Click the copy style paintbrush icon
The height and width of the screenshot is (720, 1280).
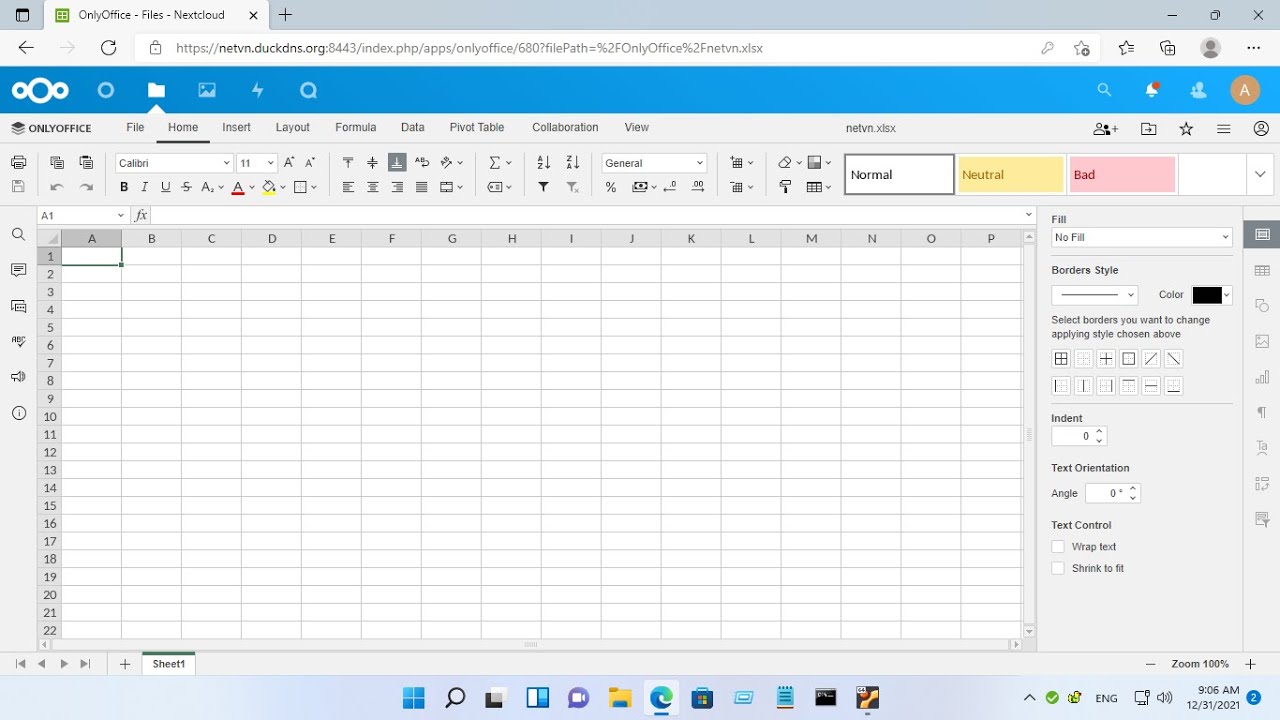tap(785, 187)
